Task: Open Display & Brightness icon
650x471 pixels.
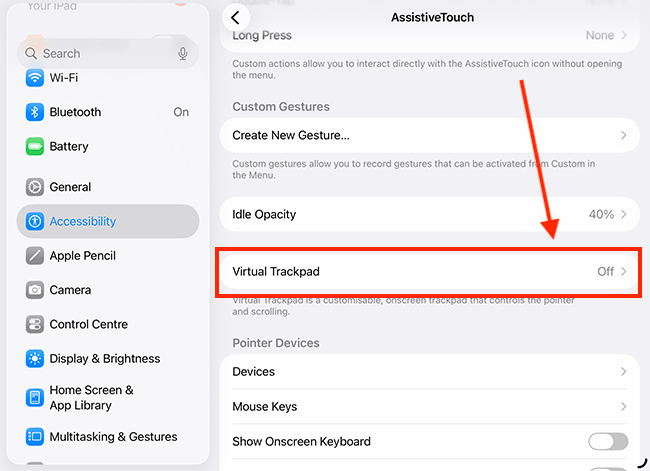Action: pyautogui.click(x=35, y=359)
